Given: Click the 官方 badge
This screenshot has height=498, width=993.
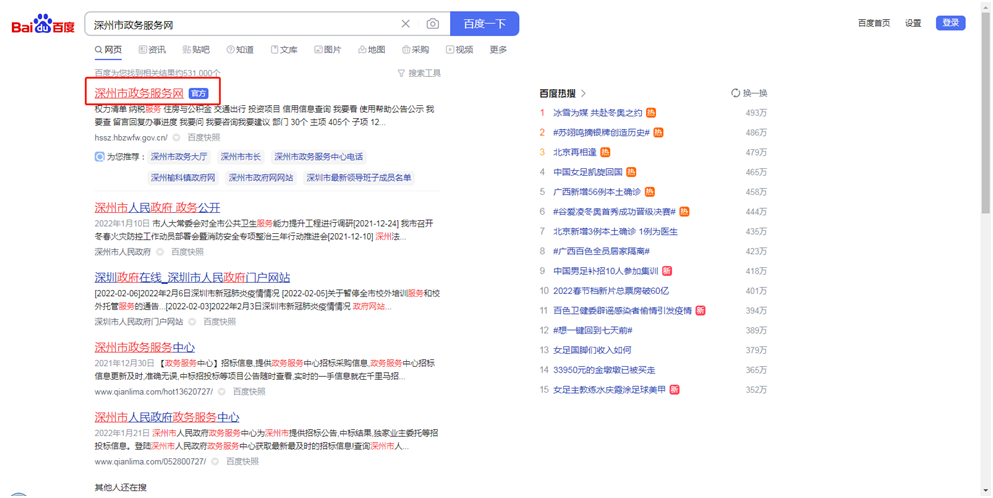Looking at the screenshot, I should [x=198, y=93].
